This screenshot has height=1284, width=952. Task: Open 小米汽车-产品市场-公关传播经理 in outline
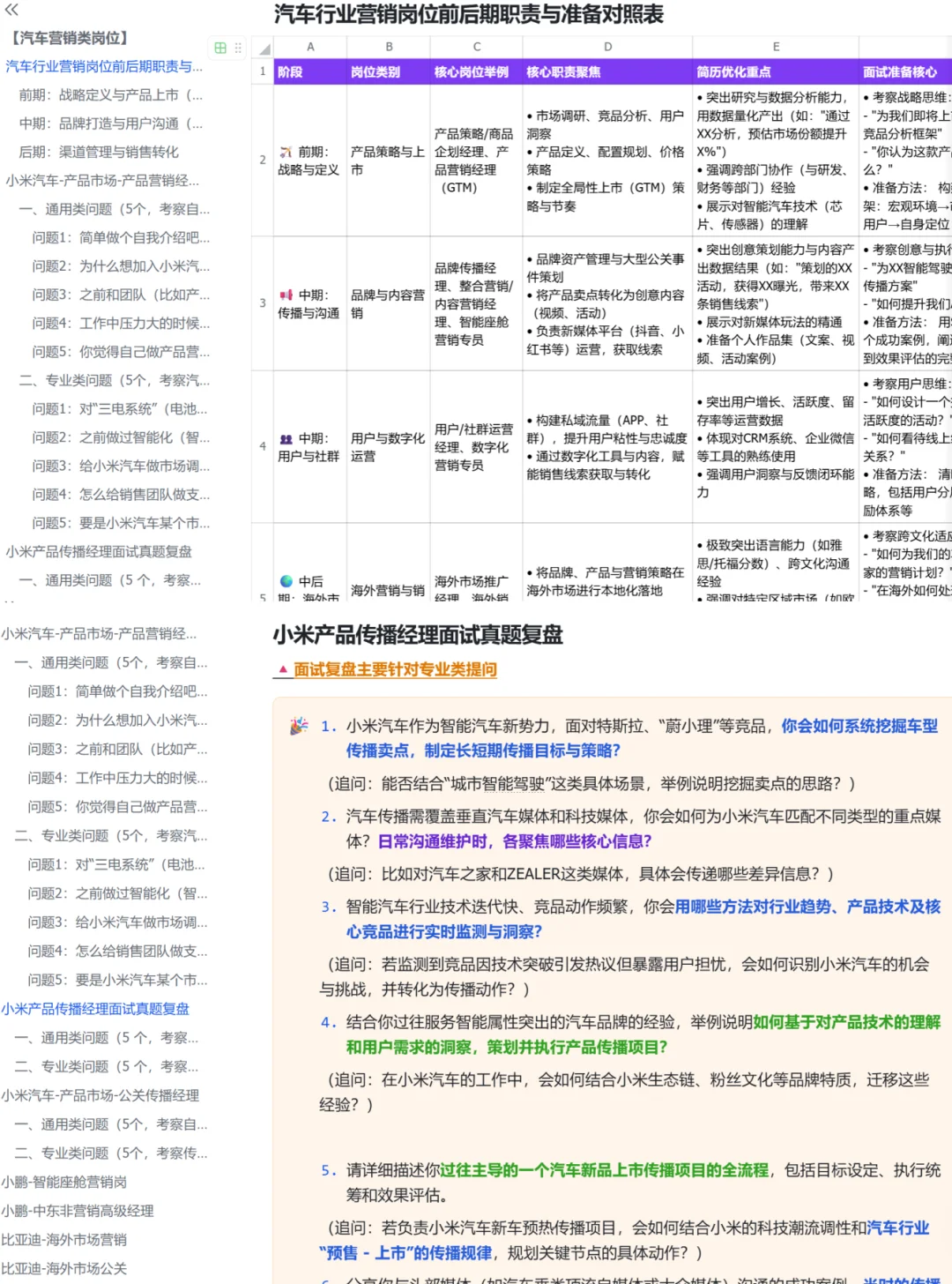(100, 1095)
